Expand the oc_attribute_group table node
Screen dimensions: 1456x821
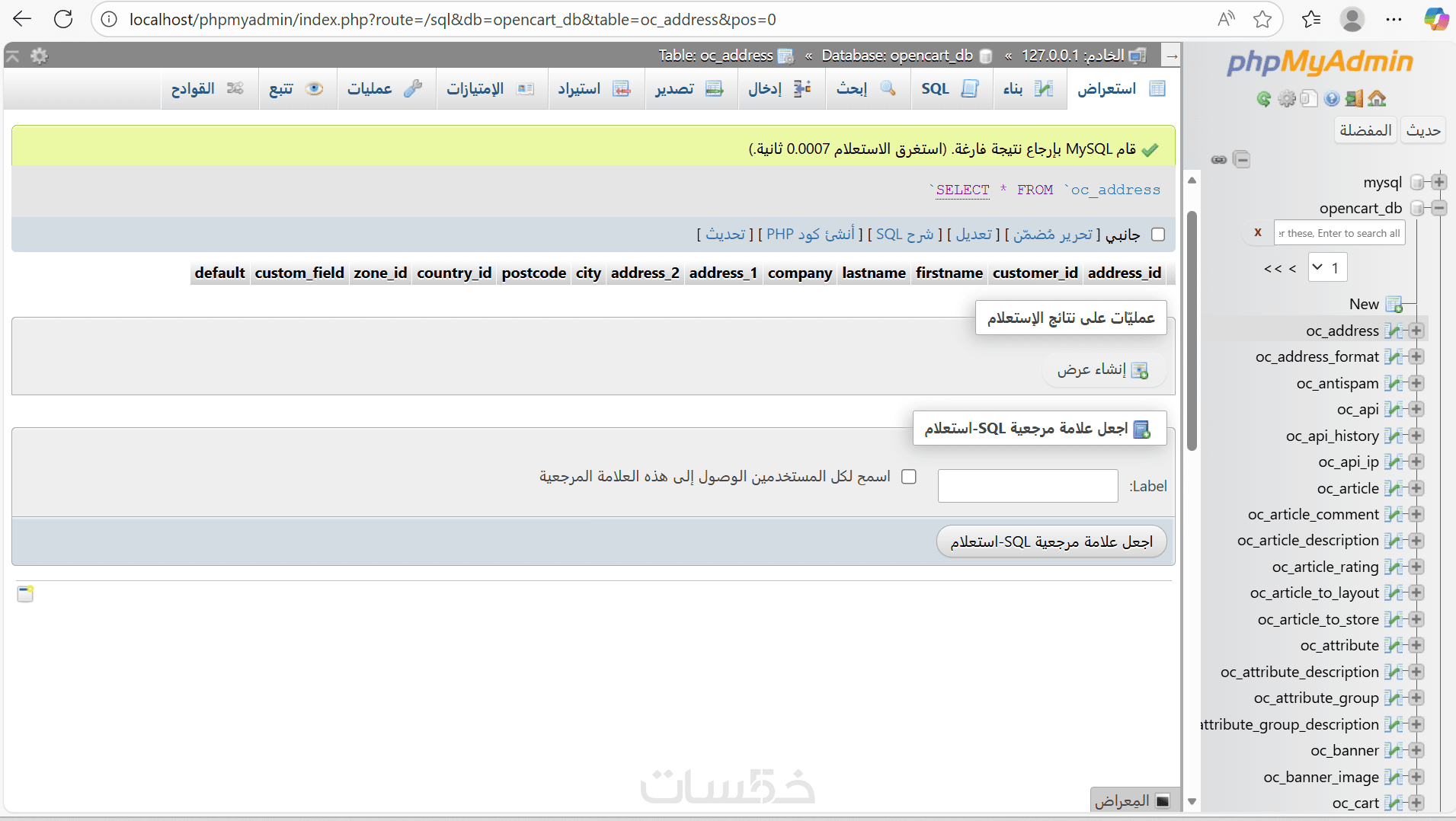tap(1416, 698)
